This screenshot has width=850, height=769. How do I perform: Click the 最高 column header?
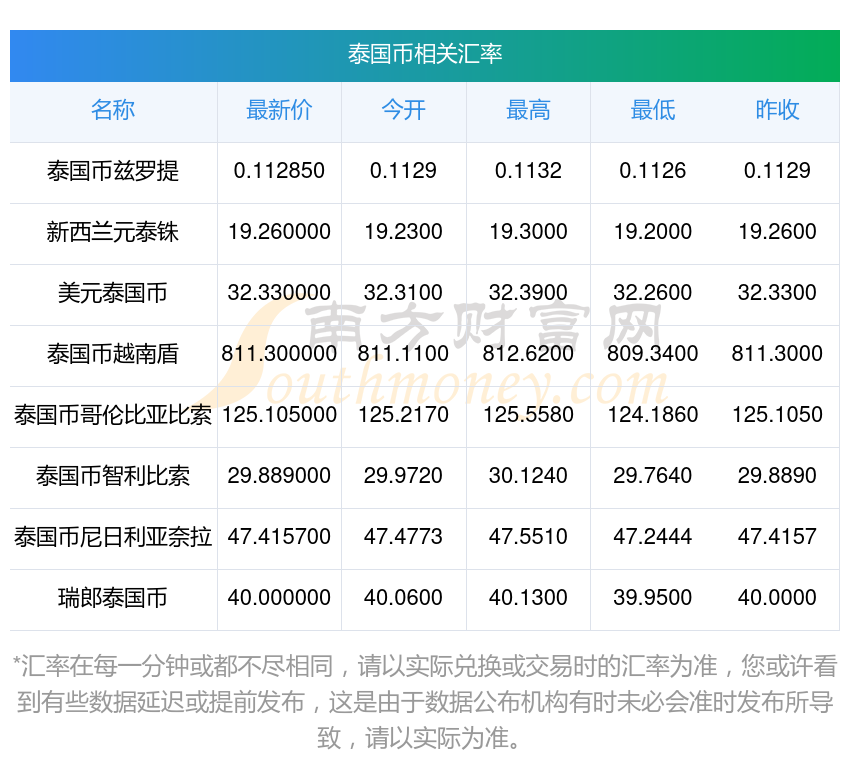point(528,110)
